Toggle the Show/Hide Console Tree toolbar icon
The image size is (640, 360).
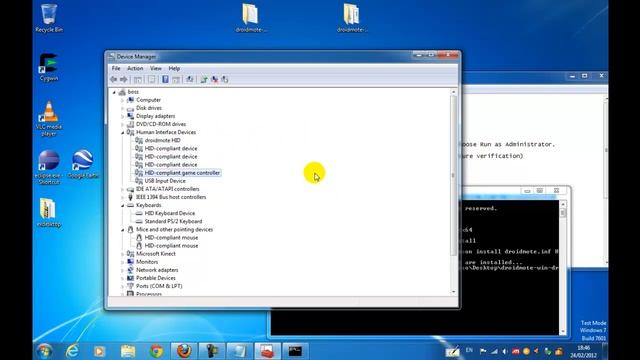[138, 80]
